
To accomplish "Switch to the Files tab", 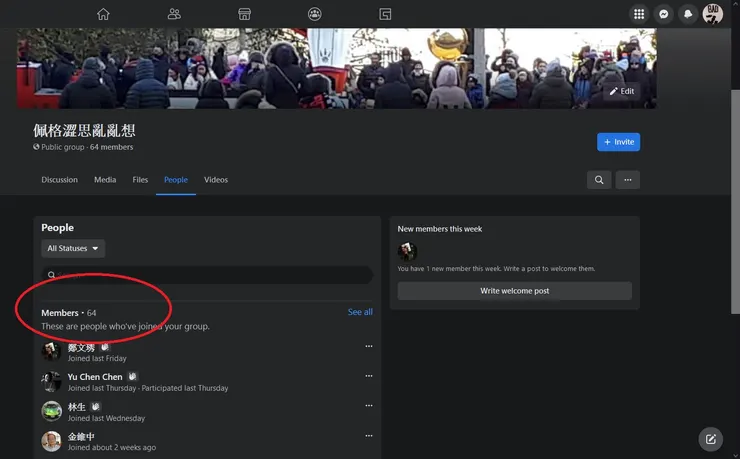I will click(x=140, y=180).
